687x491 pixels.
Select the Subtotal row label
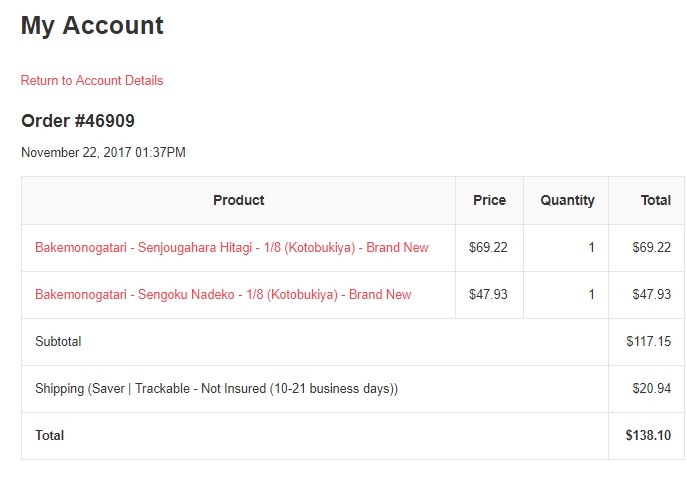click(58, 342)
